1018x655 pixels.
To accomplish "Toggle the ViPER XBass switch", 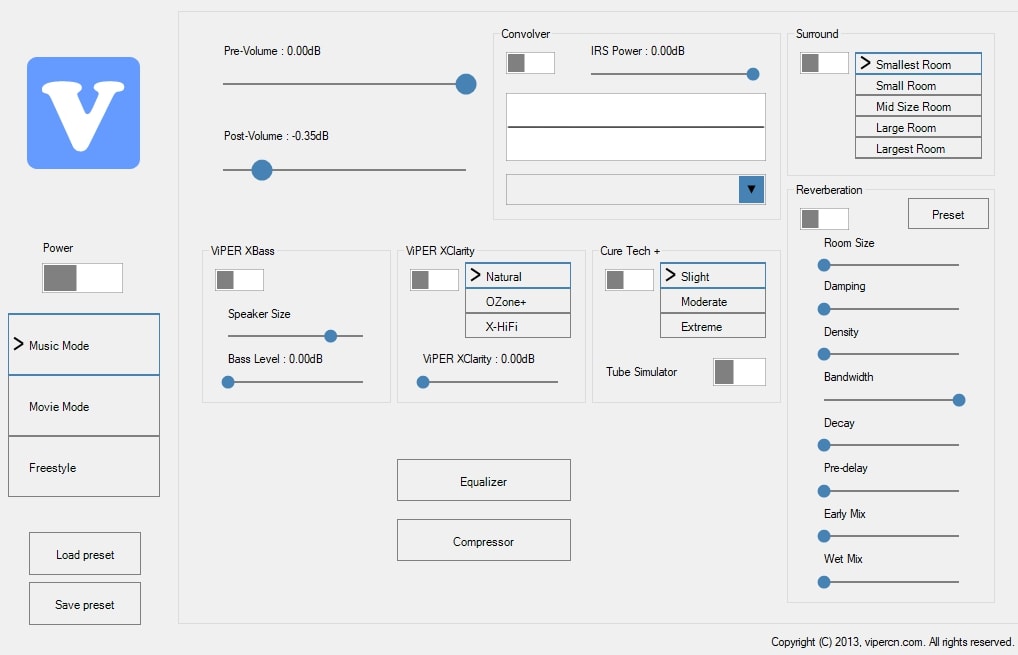I will (x=240, y=280).
